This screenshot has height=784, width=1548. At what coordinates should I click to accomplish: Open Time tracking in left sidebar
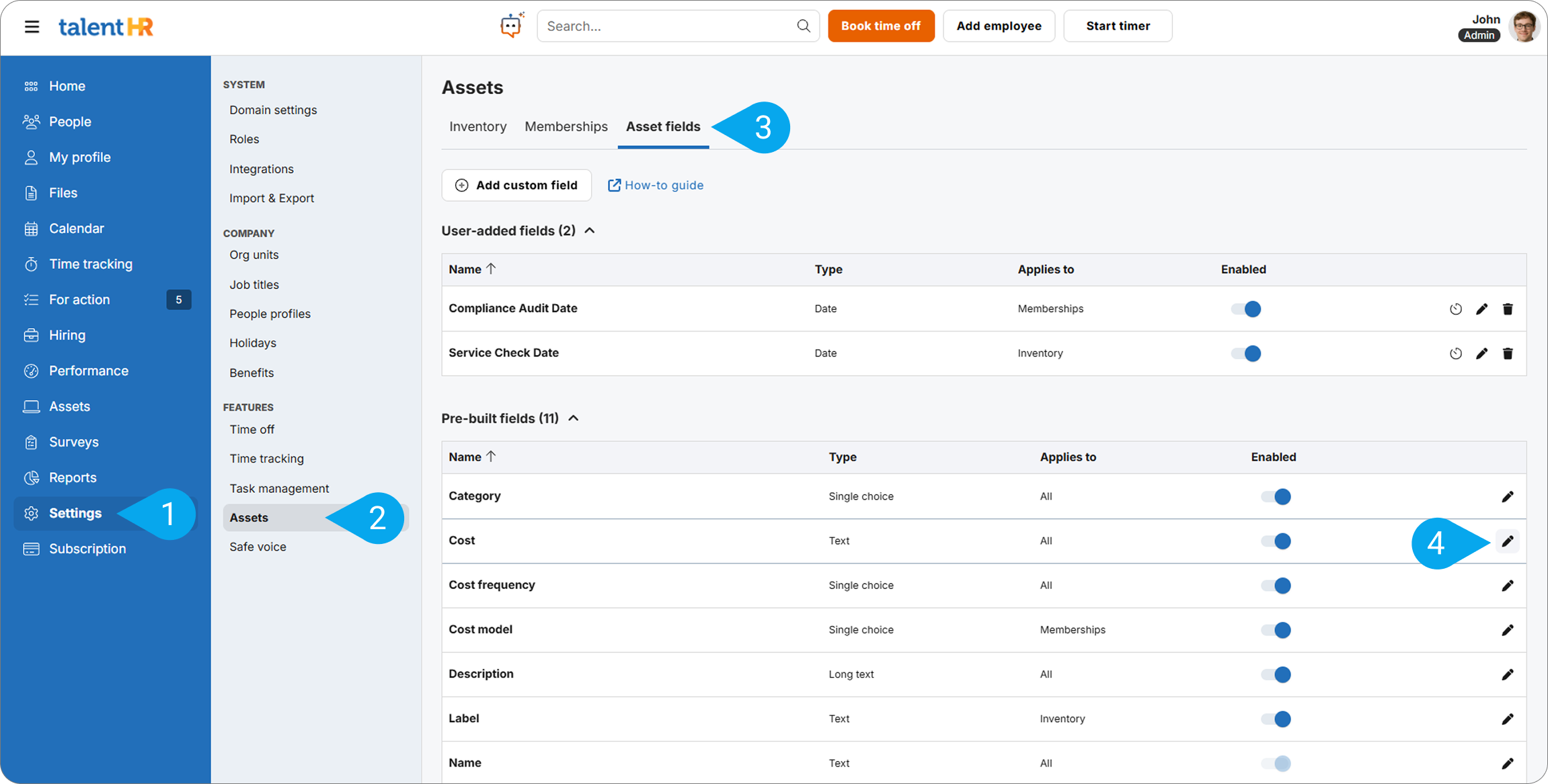91,264
